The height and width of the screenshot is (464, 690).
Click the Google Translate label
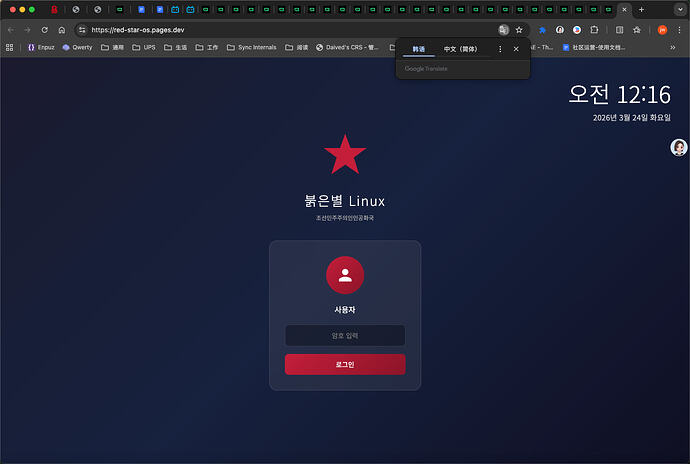426,69
